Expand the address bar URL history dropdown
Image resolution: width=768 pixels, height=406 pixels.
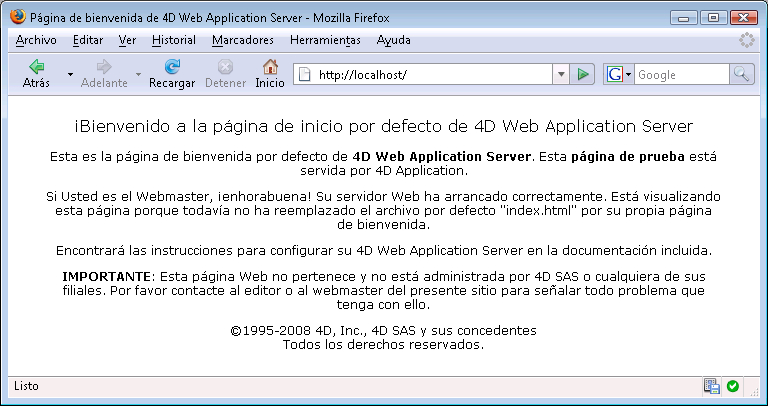[561, 74]
